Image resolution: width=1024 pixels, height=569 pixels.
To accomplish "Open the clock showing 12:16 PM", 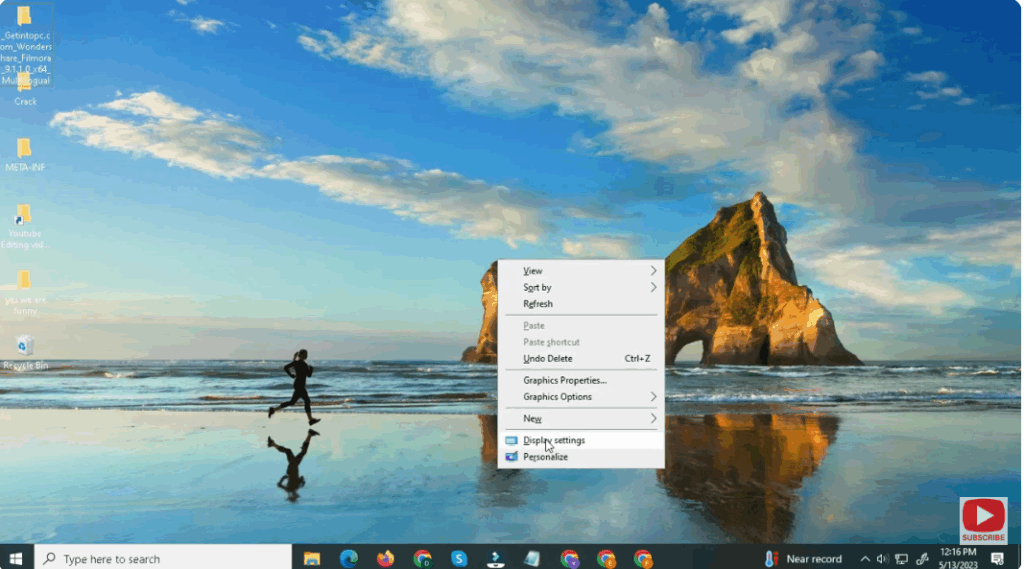I will 958,559.
